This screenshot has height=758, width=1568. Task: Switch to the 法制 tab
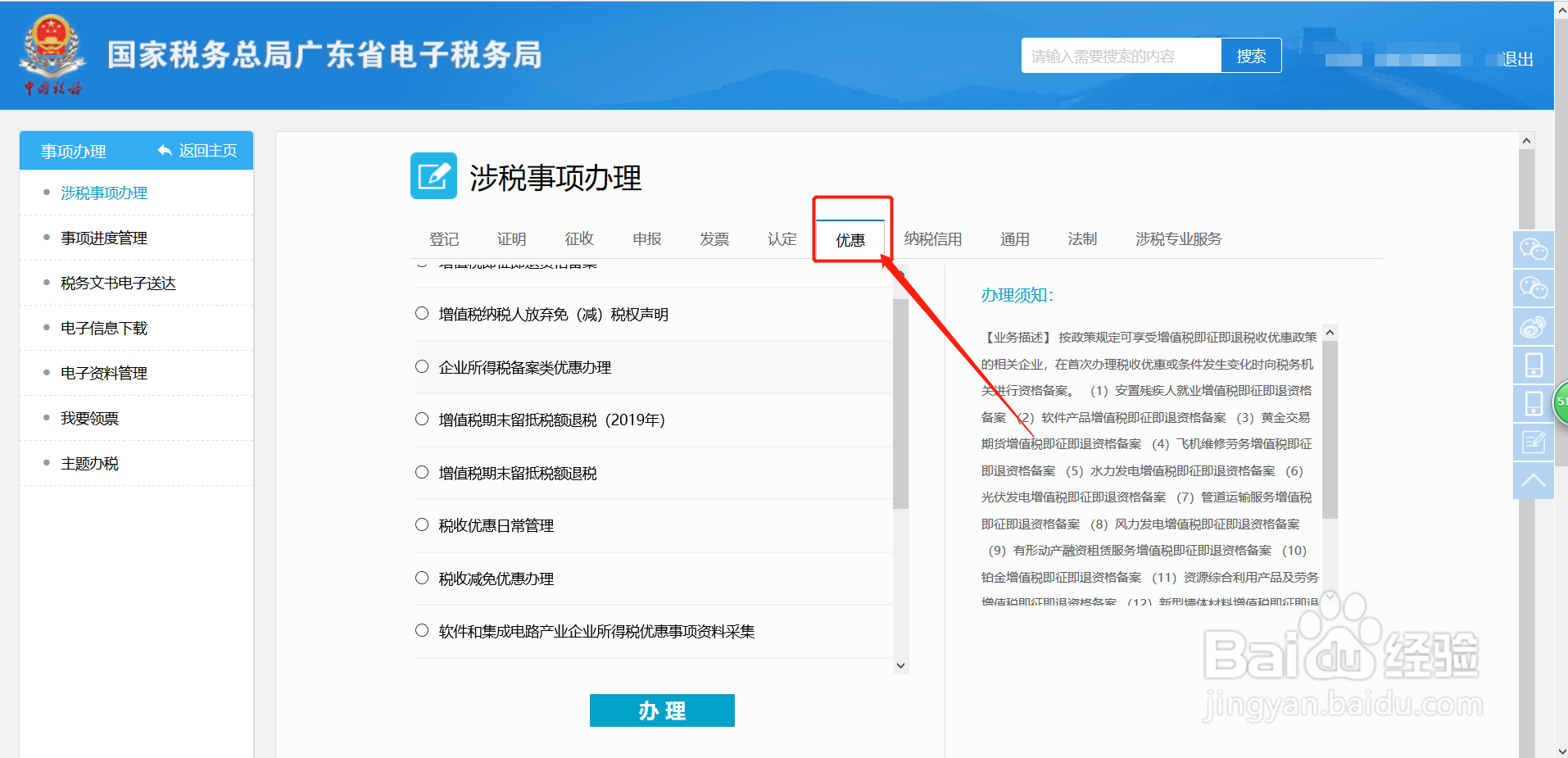tap(1082, 238)
